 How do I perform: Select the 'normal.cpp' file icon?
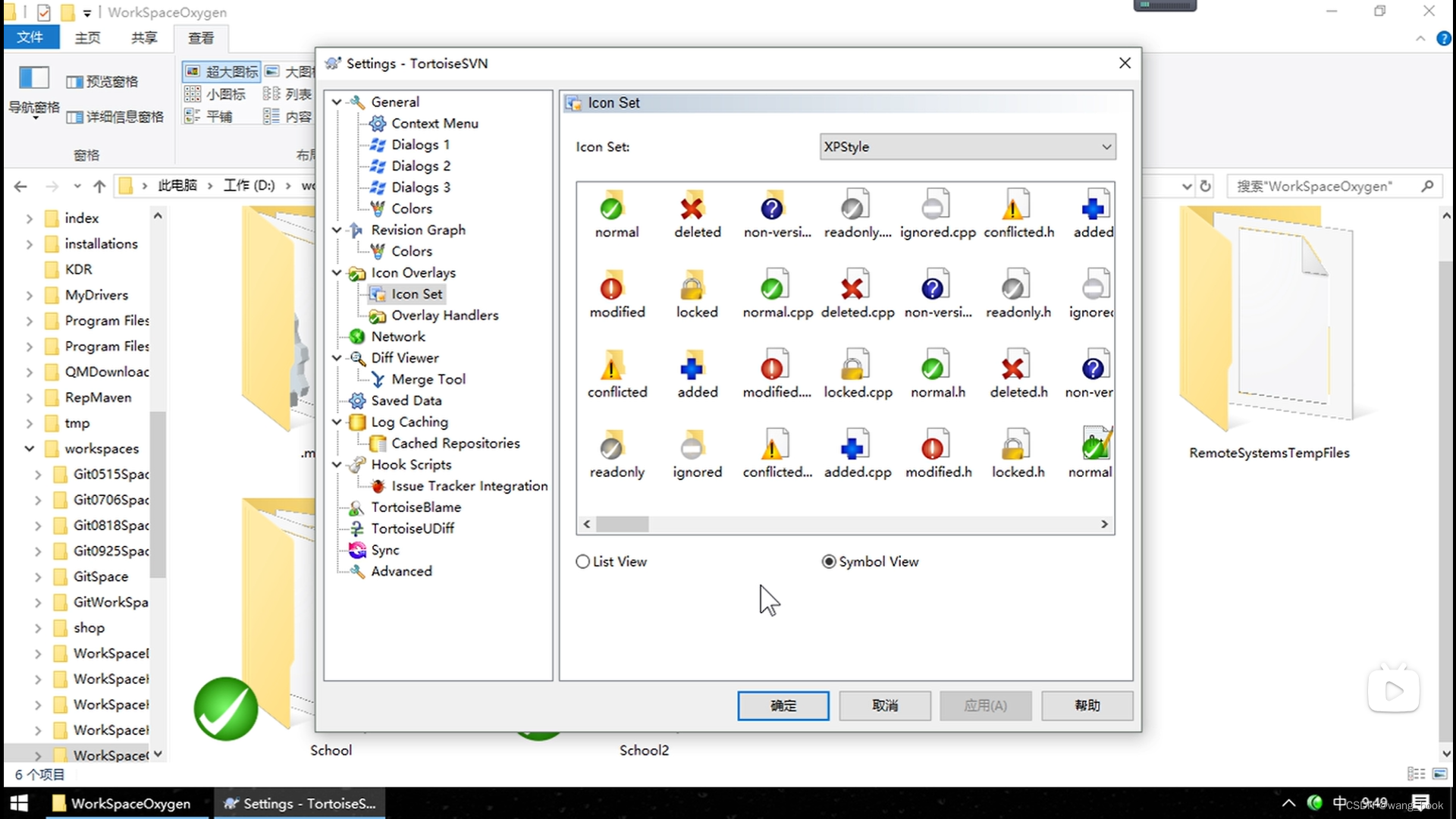coord(775,286)
